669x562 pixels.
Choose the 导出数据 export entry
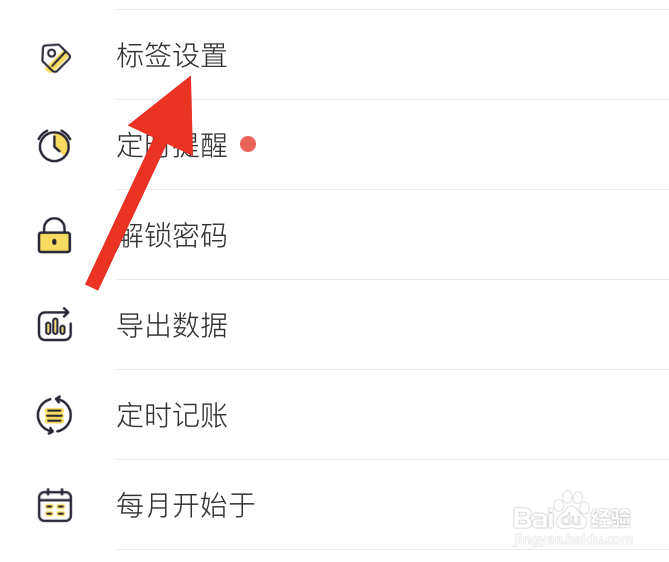[172, 325]
